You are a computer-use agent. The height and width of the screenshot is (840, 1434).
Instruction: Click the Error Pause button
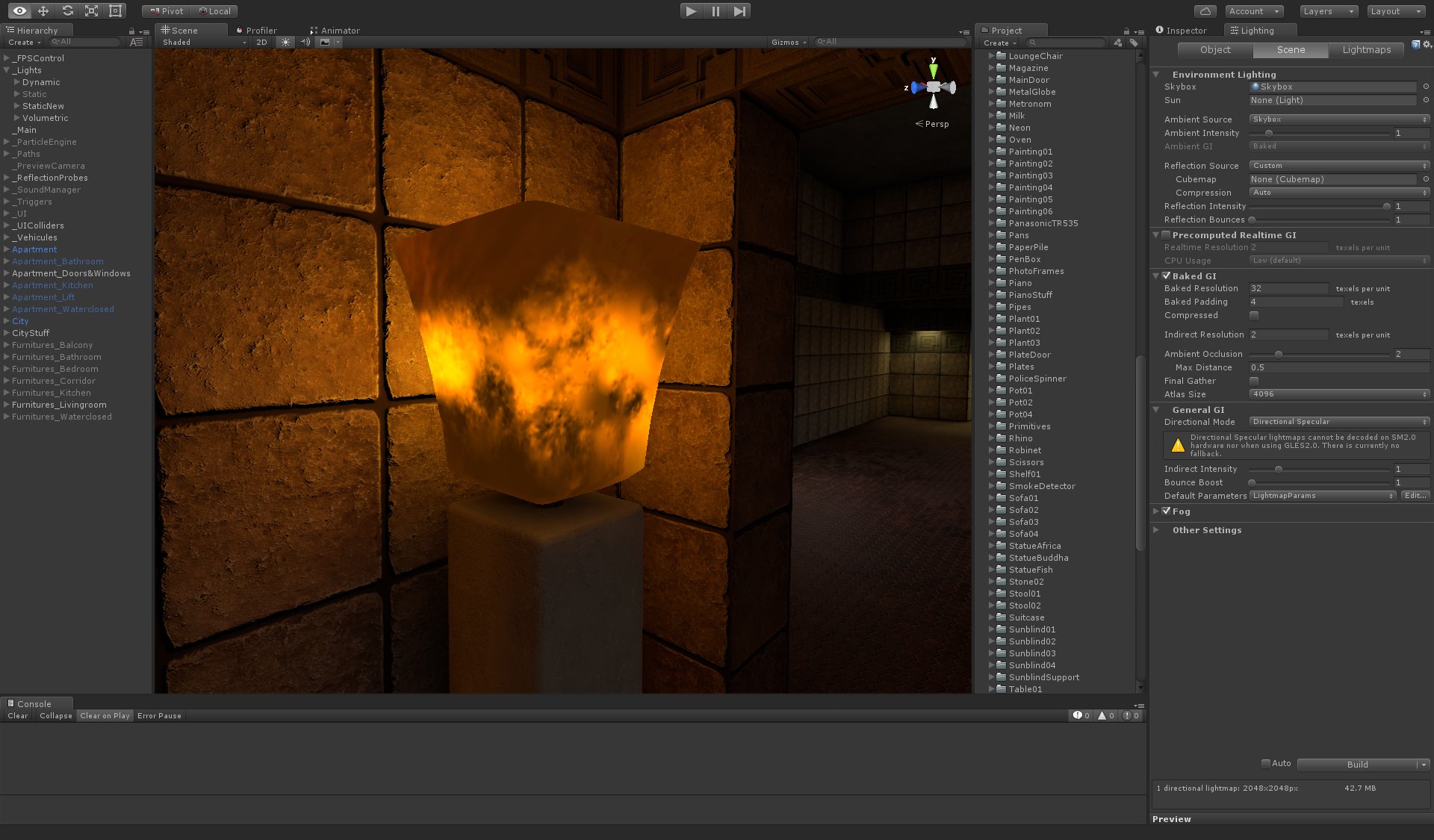(x=159, y=715)
